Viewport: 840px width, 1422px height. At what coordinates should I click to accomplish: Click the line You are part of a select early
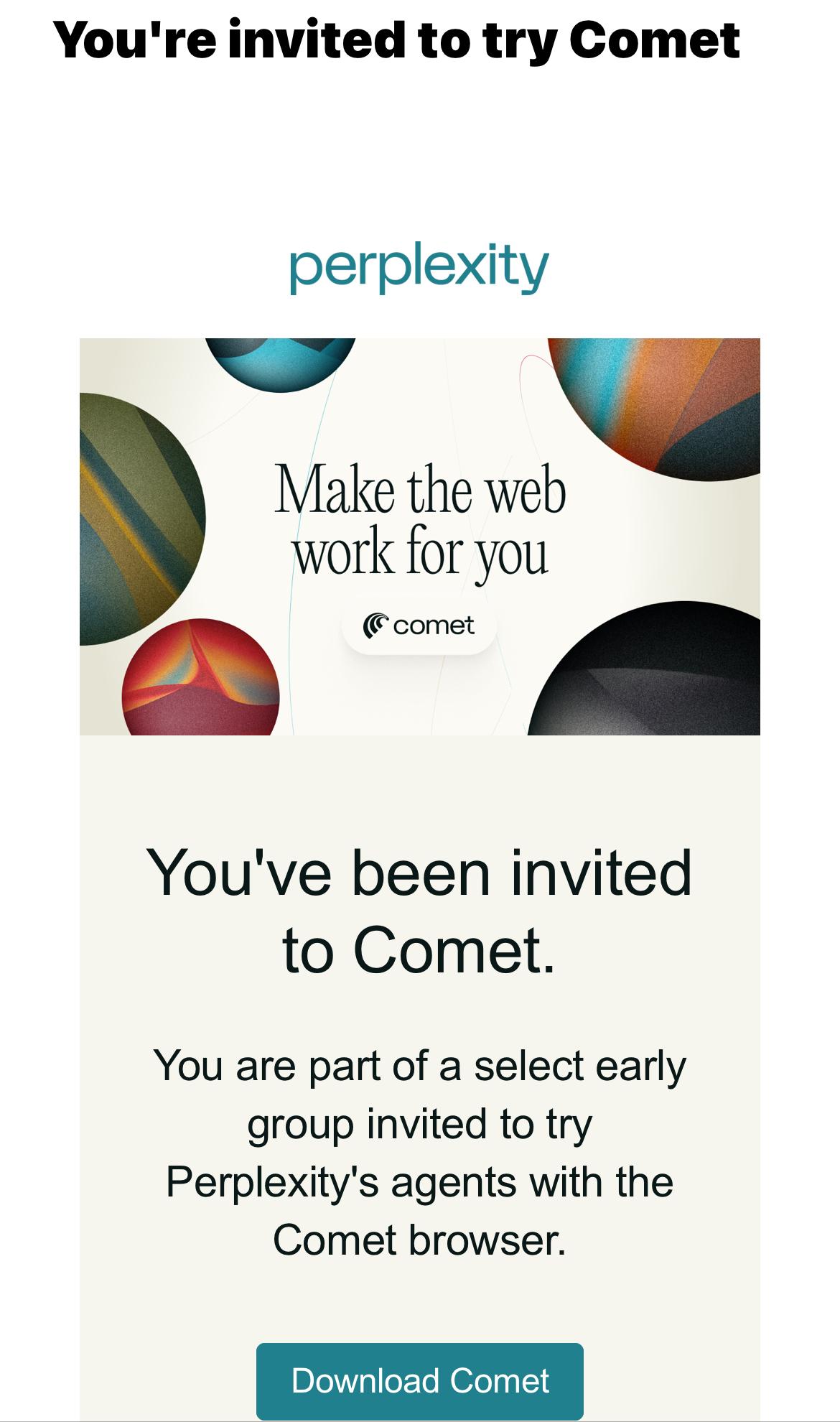[x=419, y=1066]
